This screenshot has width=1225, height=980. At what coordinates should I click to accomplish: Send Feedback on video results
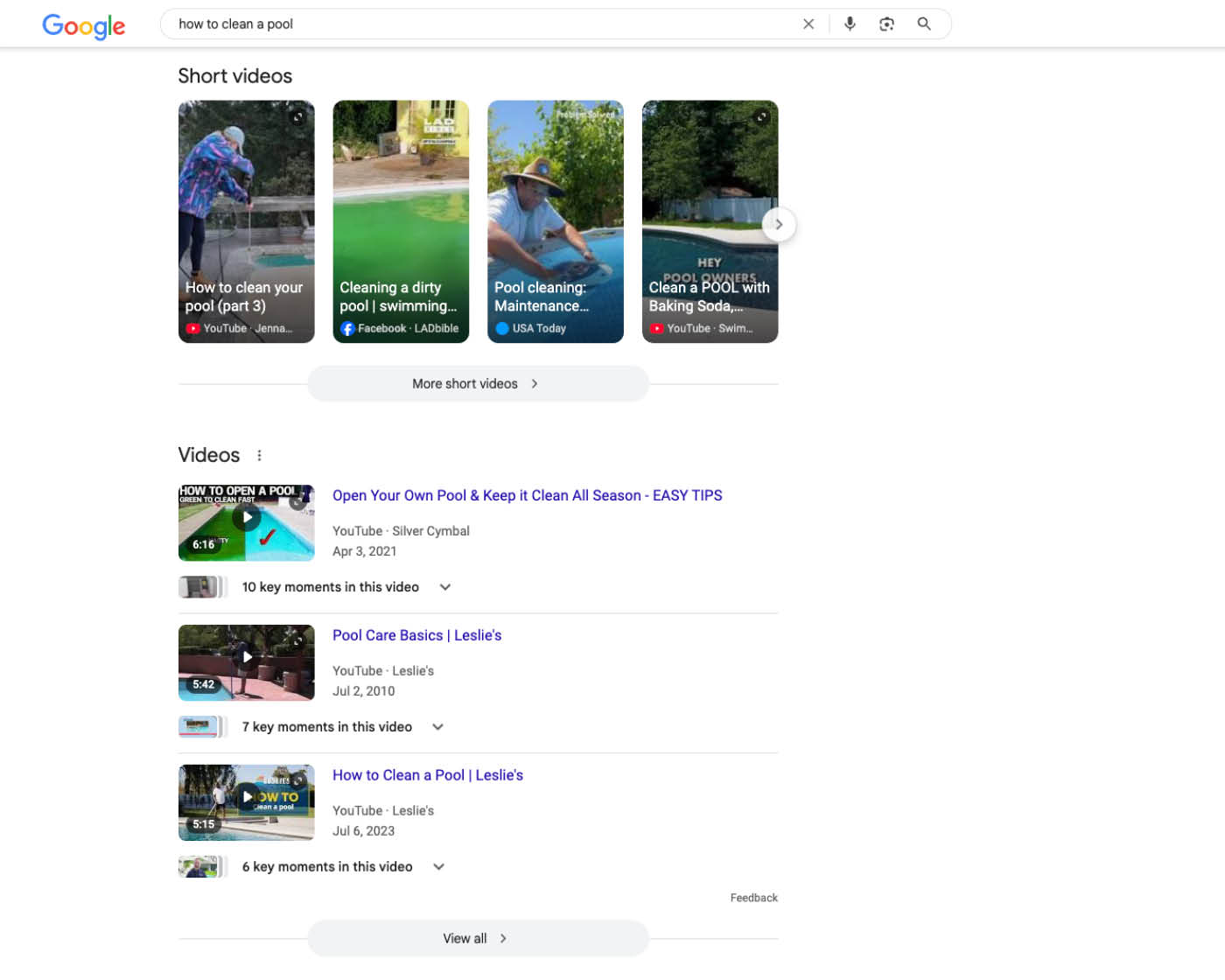coord(753,897)
